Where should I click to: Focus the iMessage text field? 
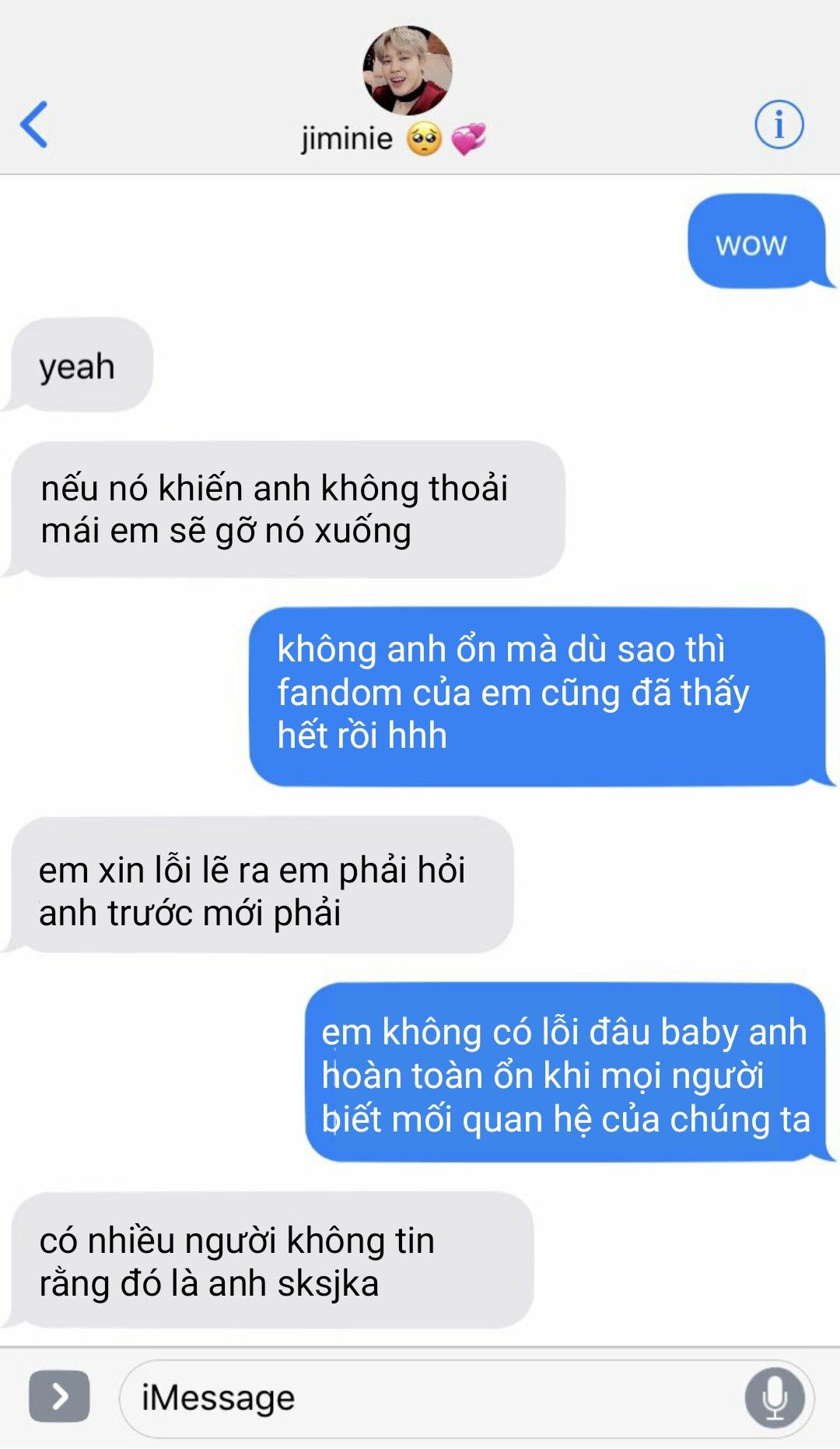tap(467, 1398)
